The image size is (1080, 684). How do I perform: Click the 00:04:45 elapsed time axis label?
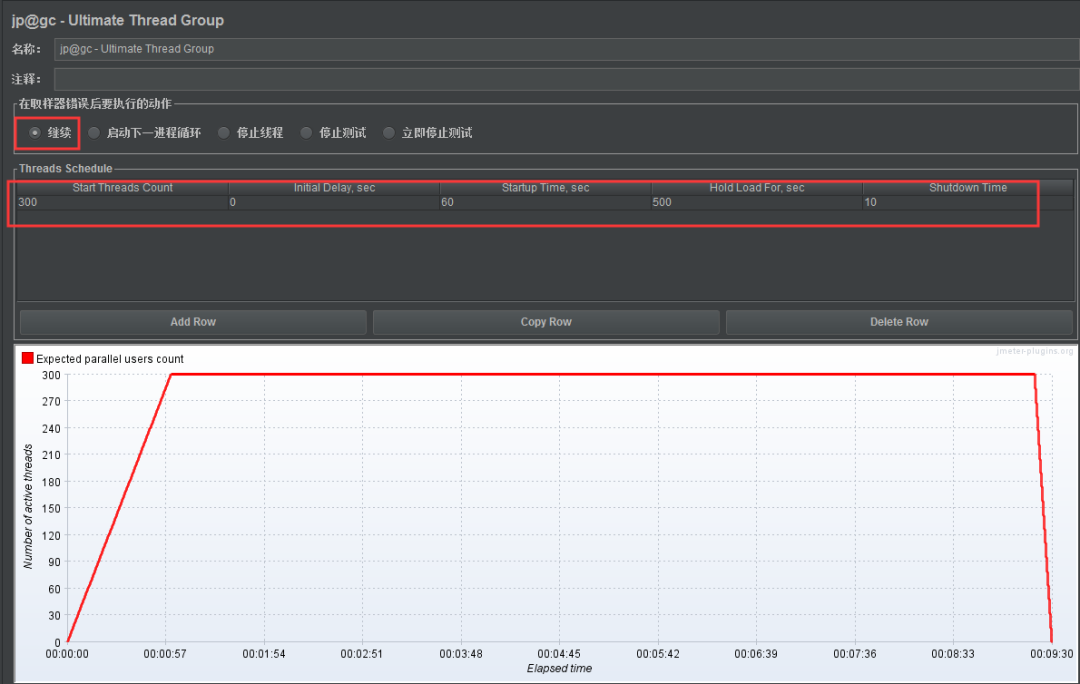(559, 654)
